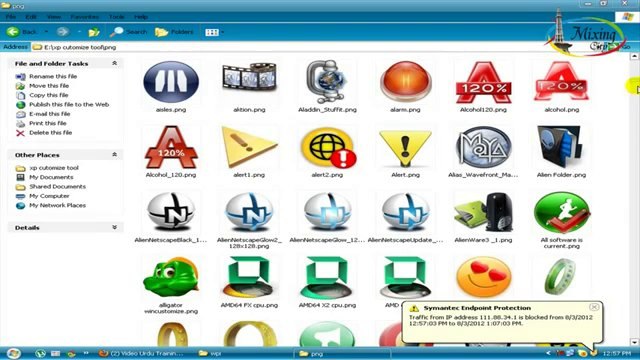This screenshot has width=640, height=360.
Task: Click Rename this file
Action: pos(53,76)
